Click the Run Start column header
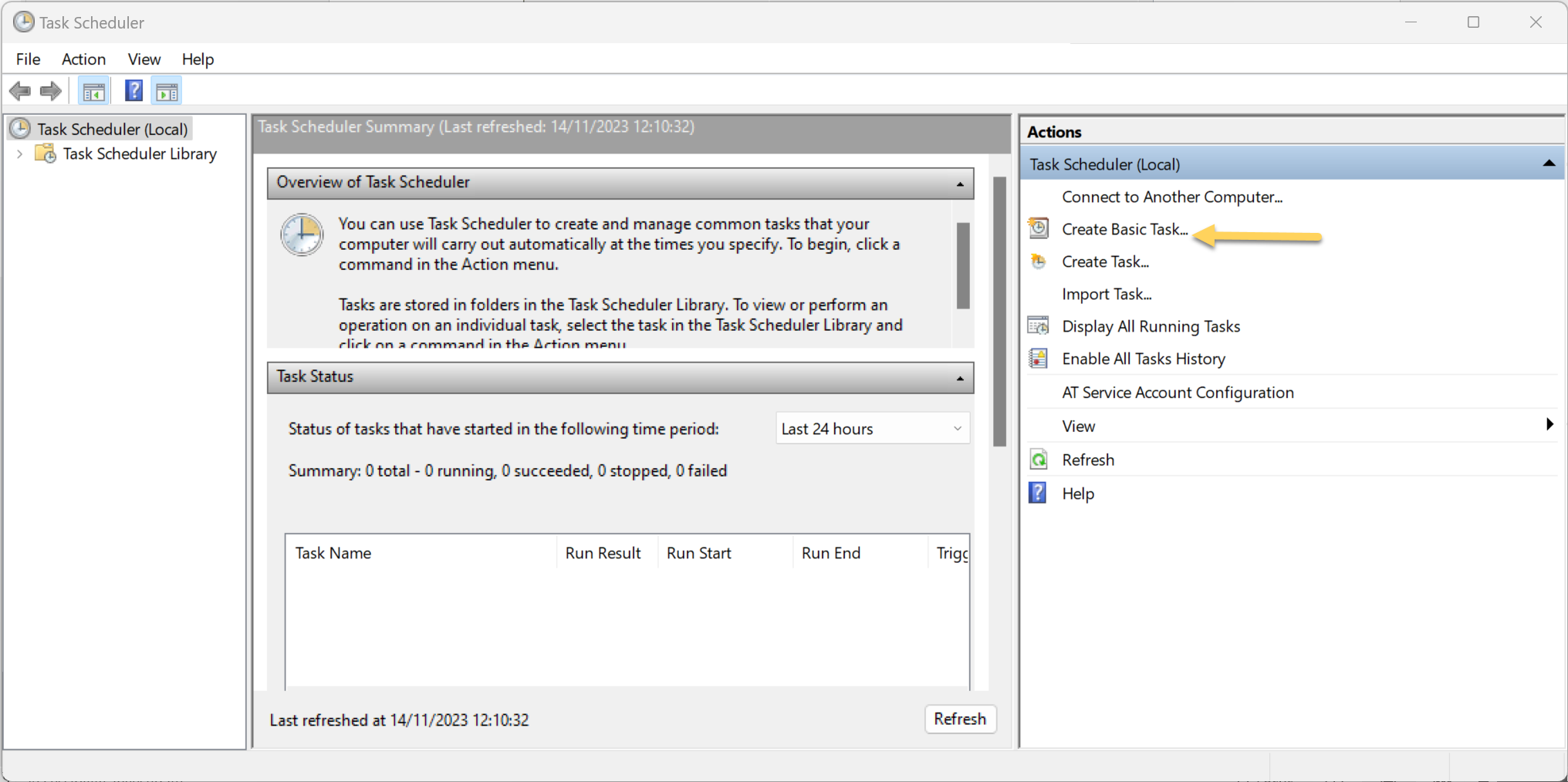 pos(725,553)
